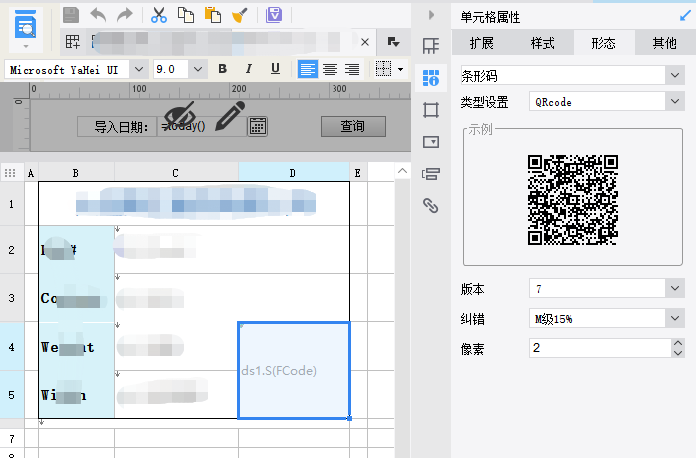
Task: Toggle bold formatting
Action: tap(223, 69)
